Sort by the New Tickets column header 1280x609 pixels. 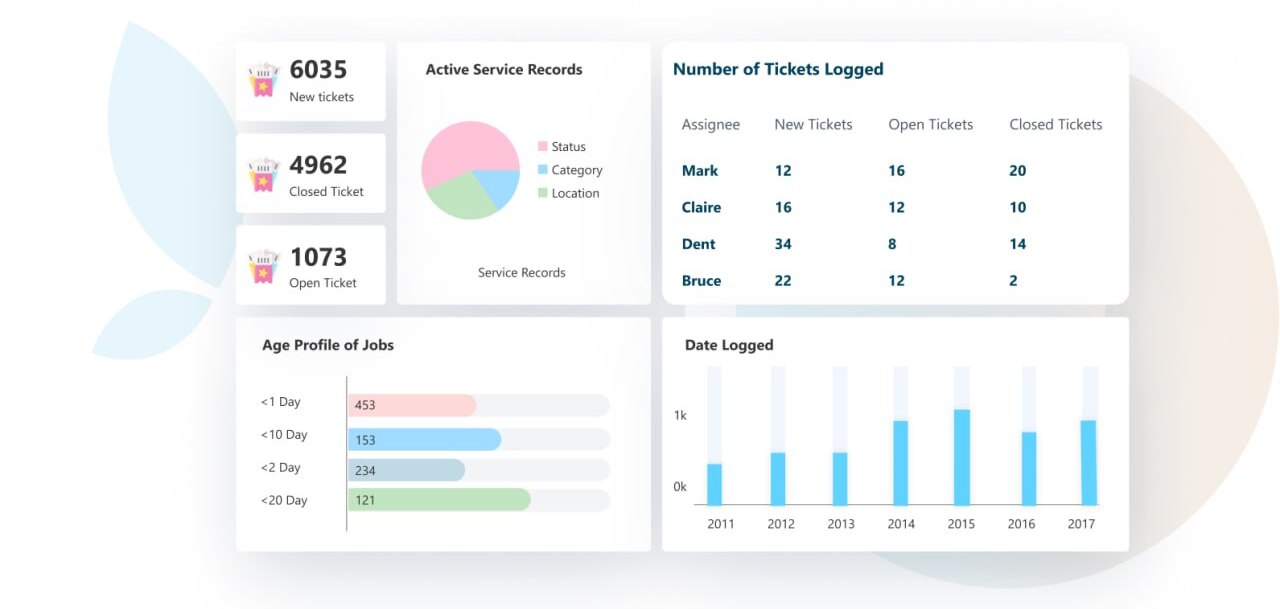[x=813, y=125]
